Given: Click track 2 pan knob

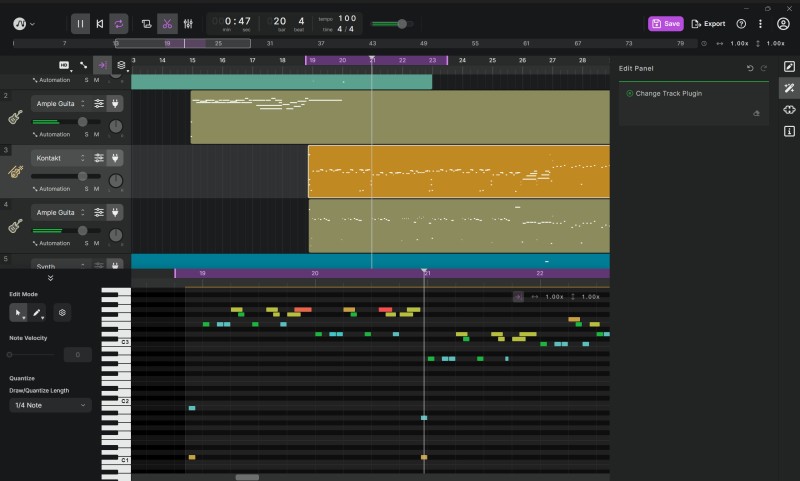Looking at the screenshot, I should click(x=116, y=126).
